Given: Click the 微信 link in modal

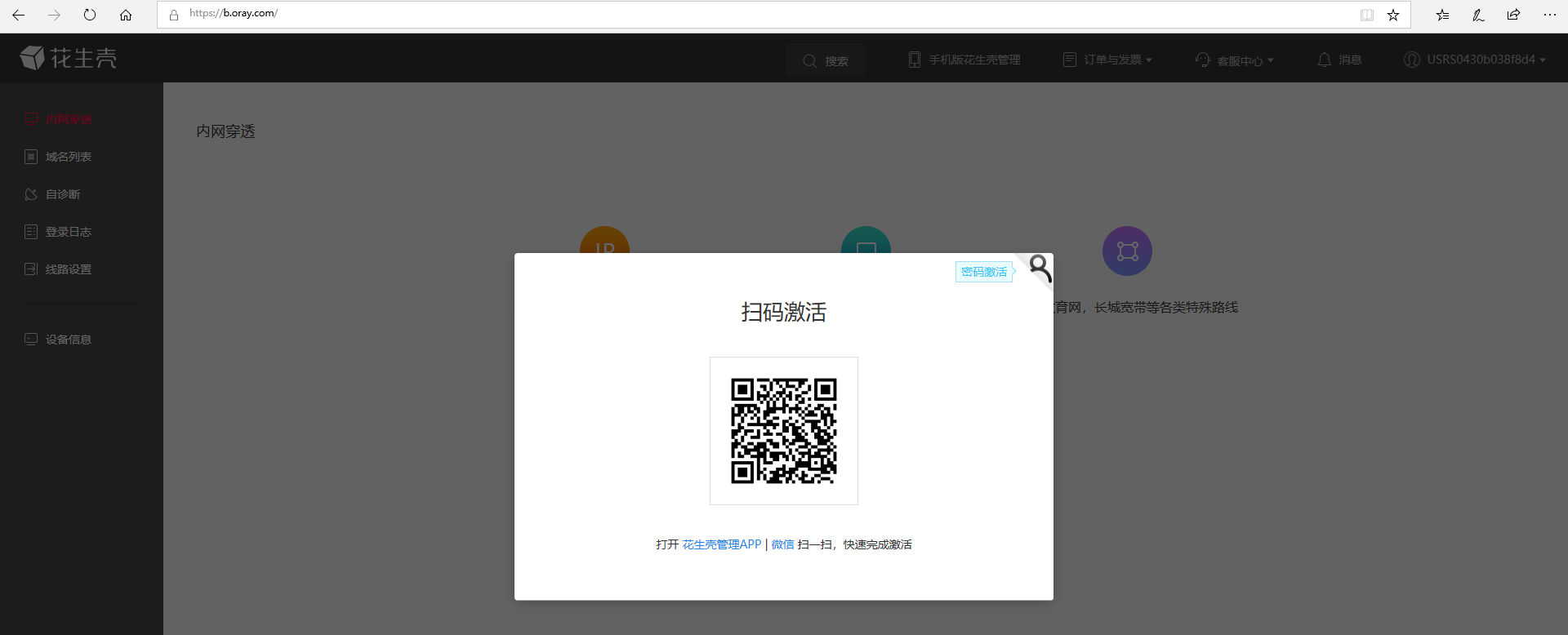Looking at the screenshot, I should [x=782, y=544].
